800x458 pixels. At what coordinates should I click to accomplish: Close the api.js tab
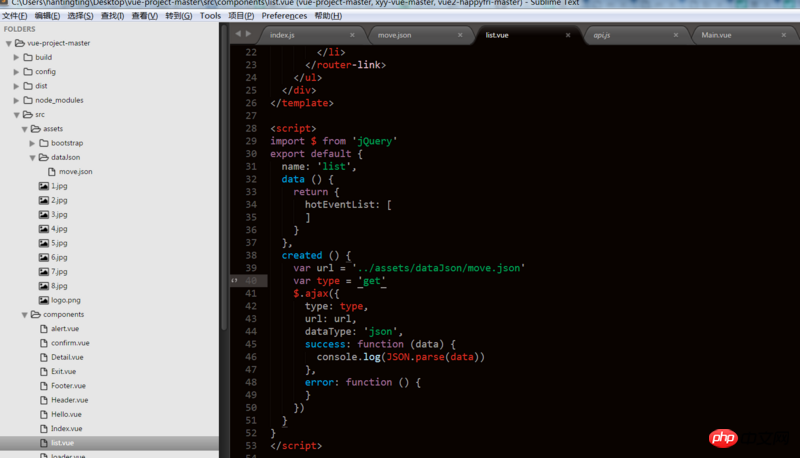coord(676,35)
